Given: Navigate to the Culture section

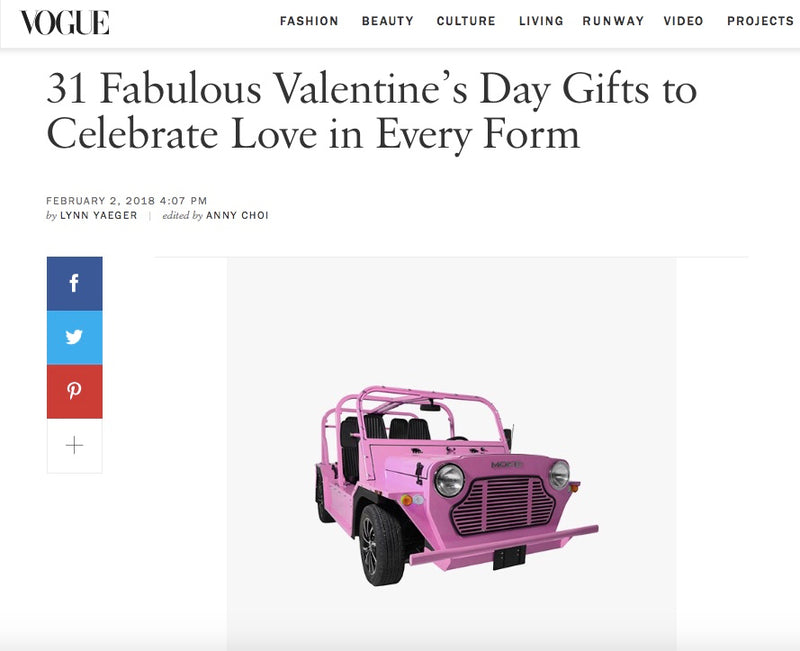Looking at the screenshot, I should [466, 21].
